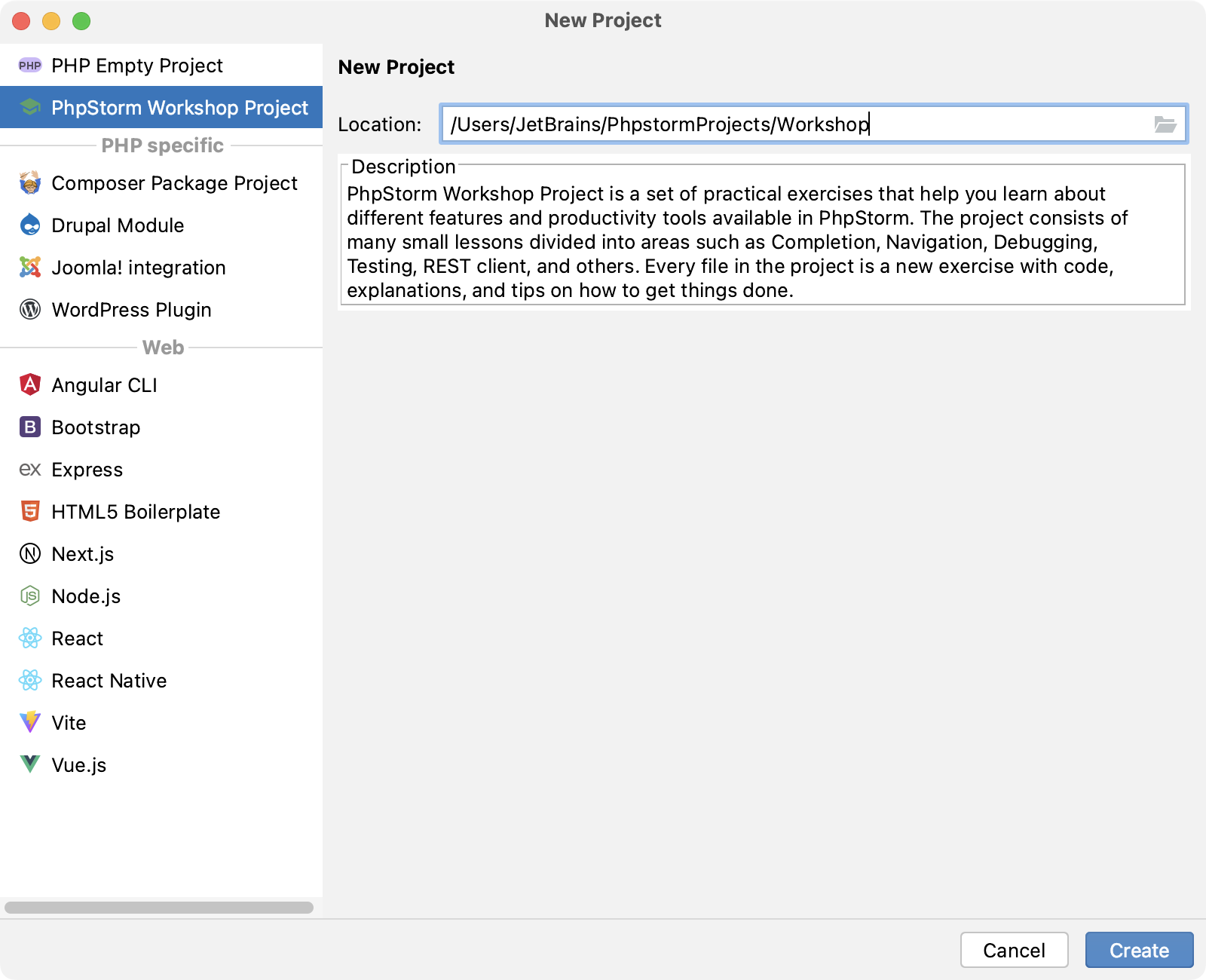The image size is (1206, 980).
Task: Select the Bootstrap icon
Action: (x=30, y=427)
